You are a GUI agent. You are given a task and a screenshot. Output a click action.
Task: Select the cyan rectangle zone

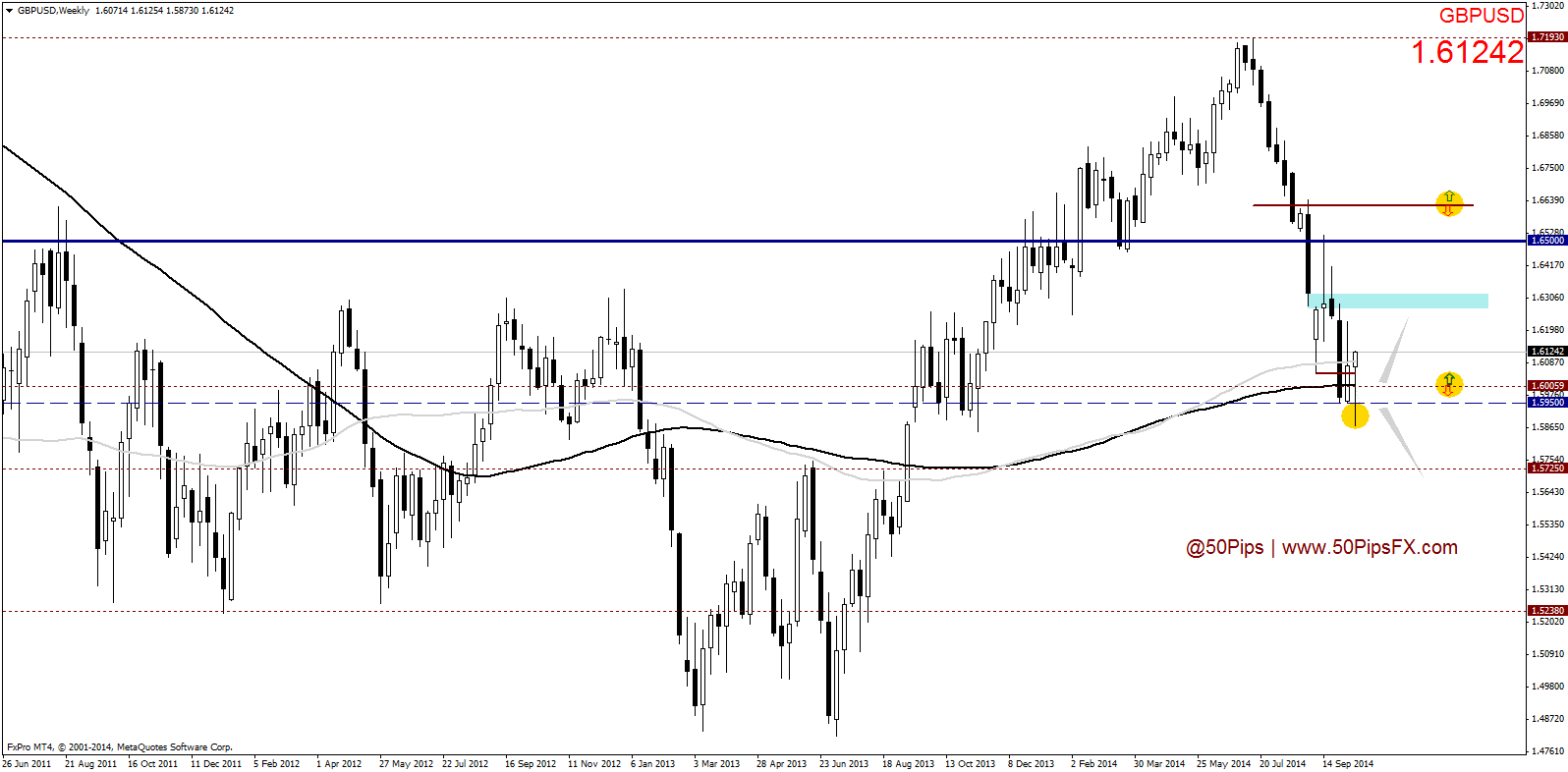click(1398, 301)
